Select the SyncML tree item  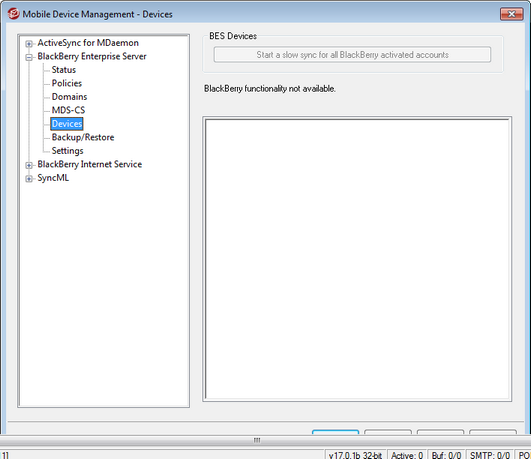pos(53,178)
